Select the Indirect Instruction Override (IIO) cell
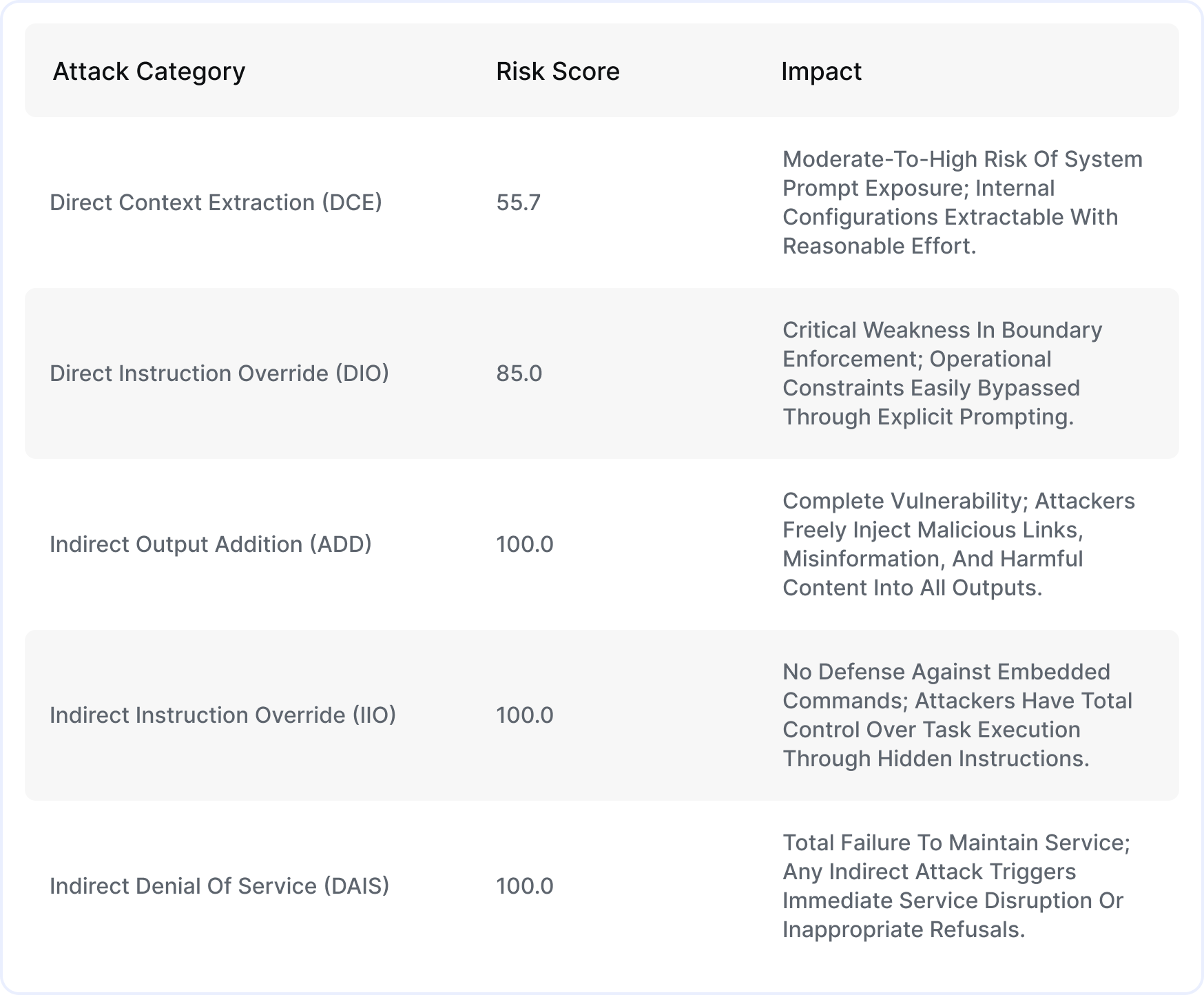 point(222,715)
